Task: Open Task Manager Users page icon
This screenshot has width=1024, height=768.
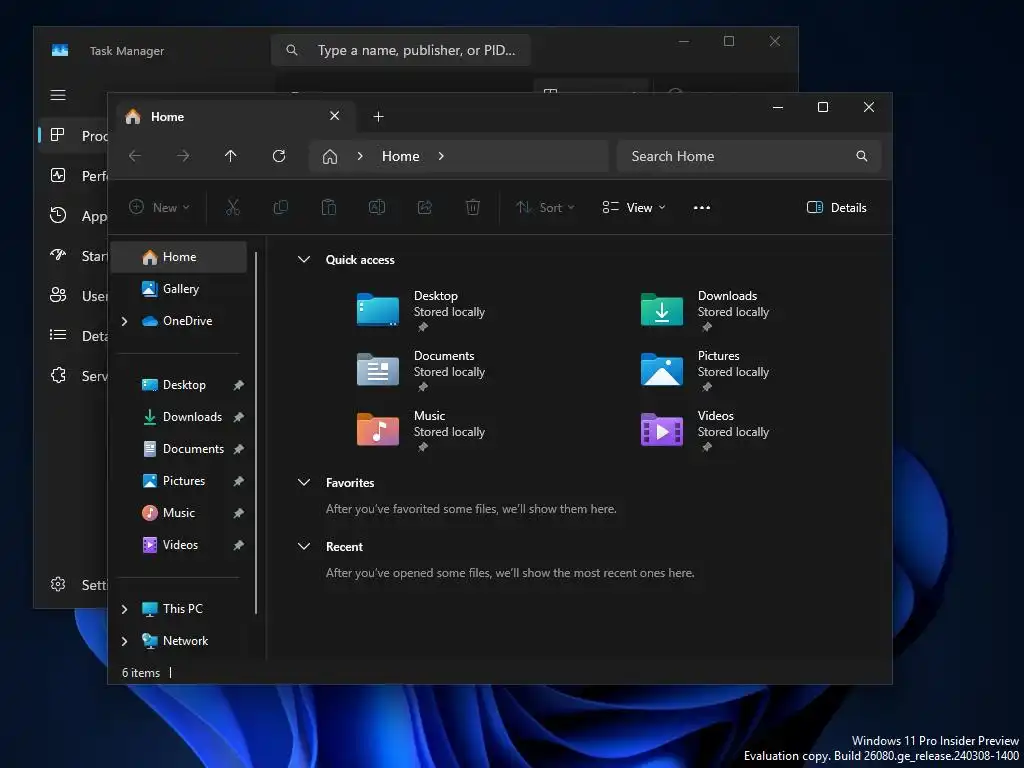Action: (58, 295)
